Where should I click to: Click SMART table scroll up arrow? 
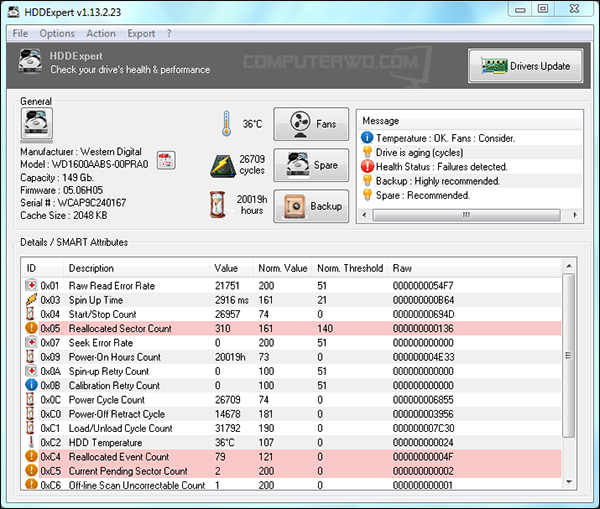click(569, 266)
